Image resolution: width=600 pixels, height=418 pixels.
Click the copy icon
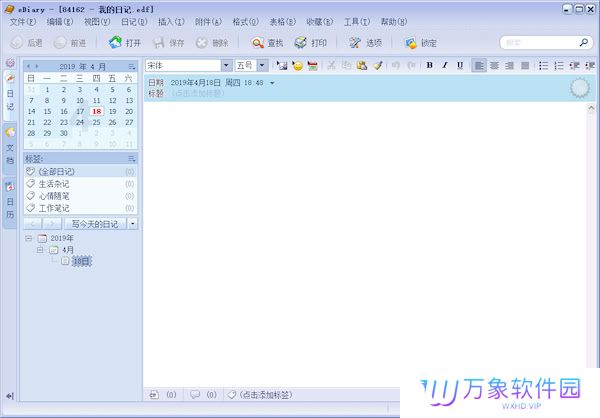click(x=346, y=65)
